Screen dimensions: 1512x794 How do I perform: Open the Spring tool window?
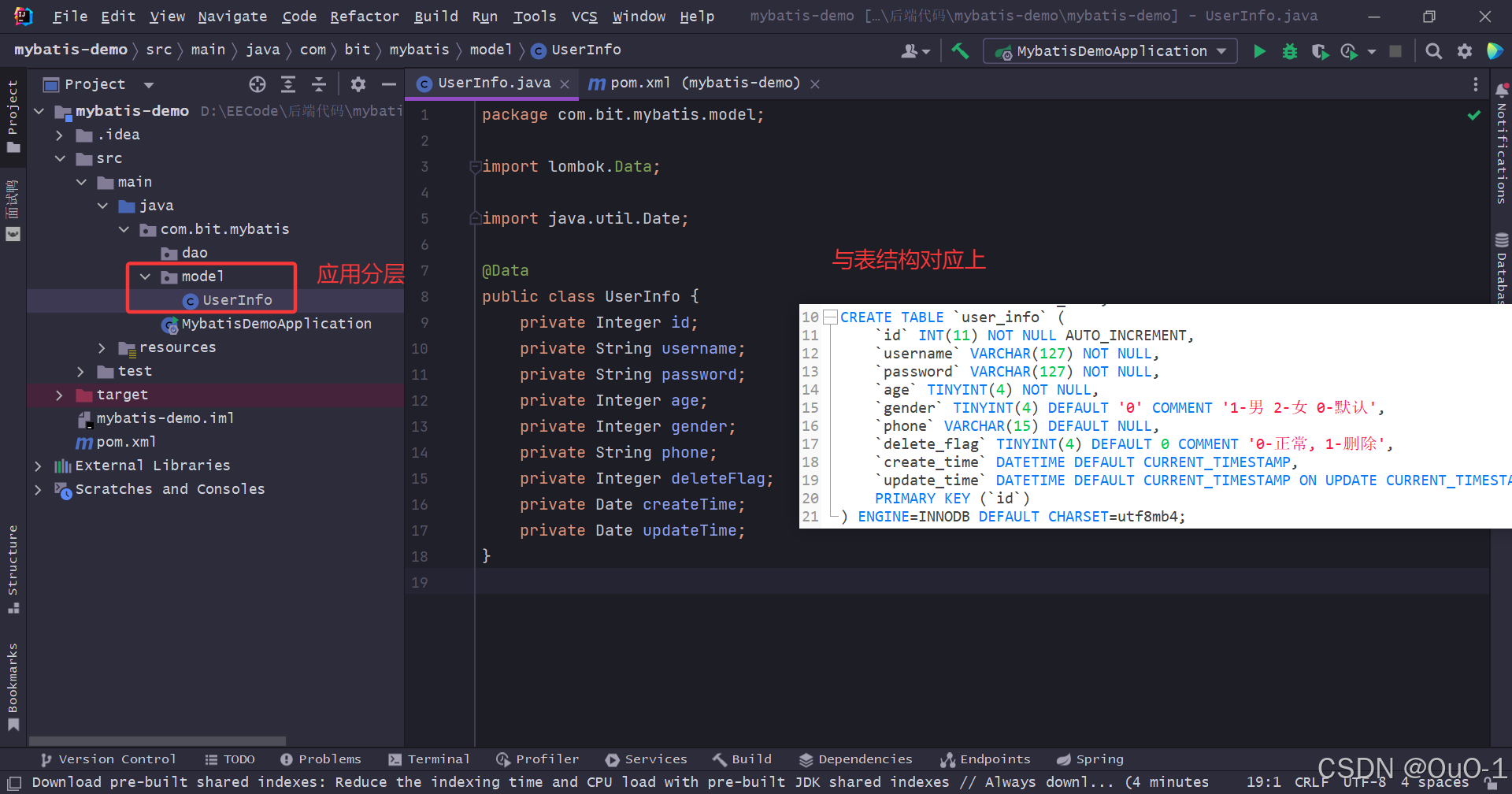(1091, 759)
